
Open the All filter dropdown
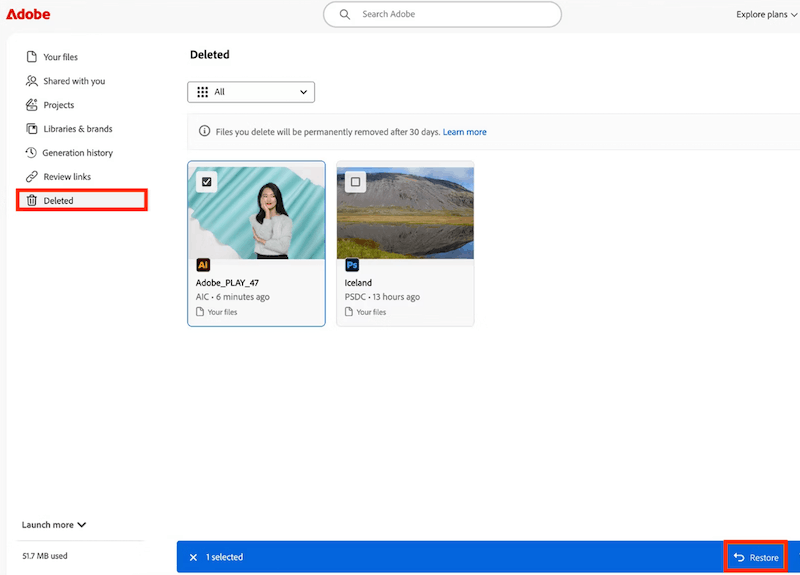pos(251,92)
